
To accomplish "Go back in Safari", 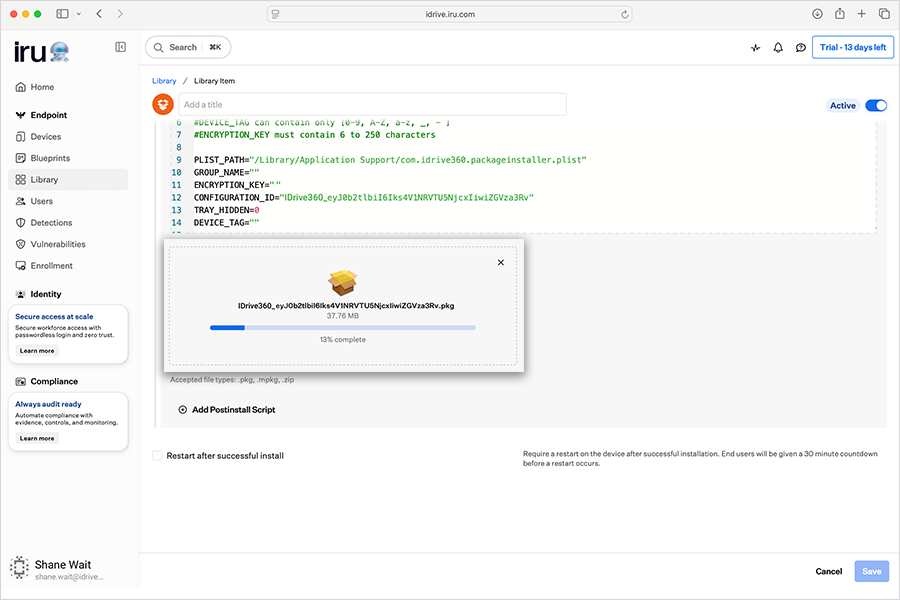I will (x=99, y=14).
